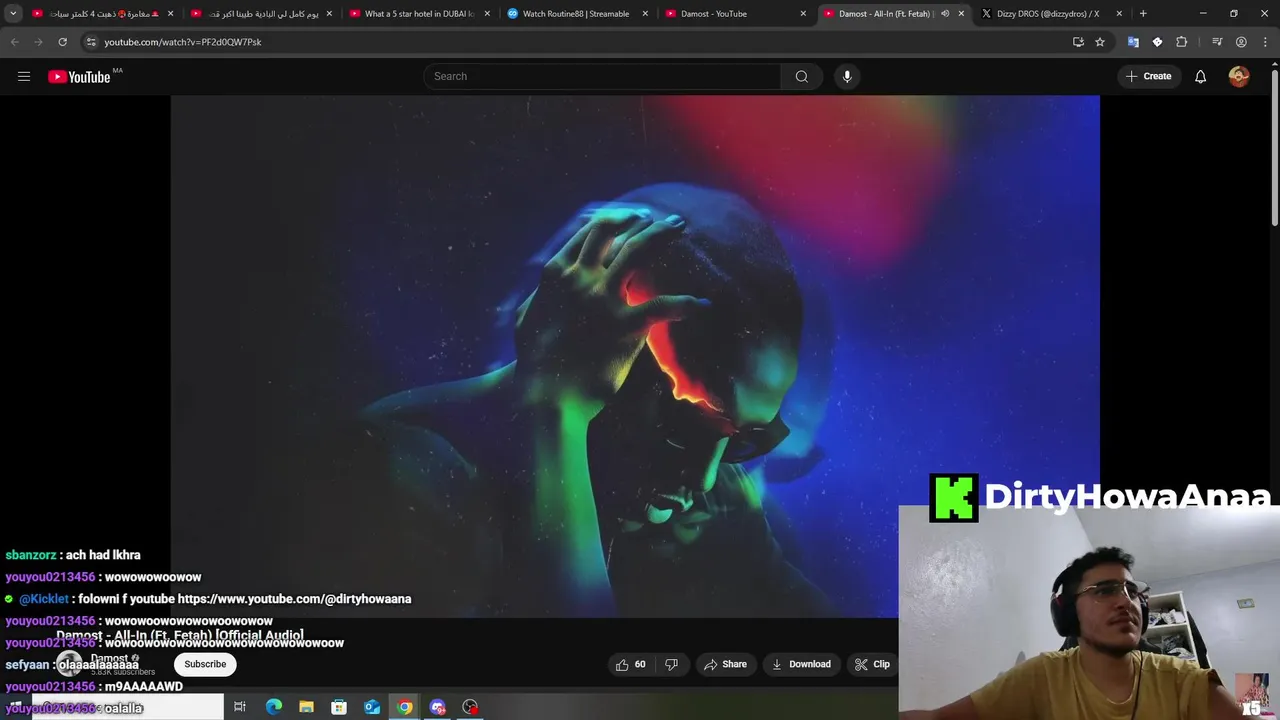Launch Microsoft Edge from taskbar

click(x=273, y=707)
